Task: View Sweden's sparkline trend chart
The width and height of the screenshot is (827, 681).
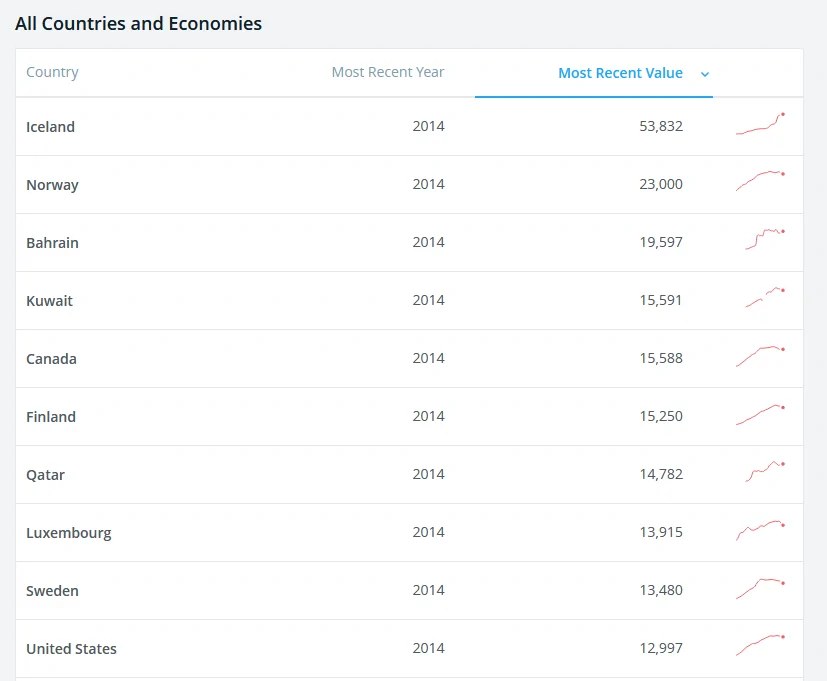Action: click(x=761, y=588)
